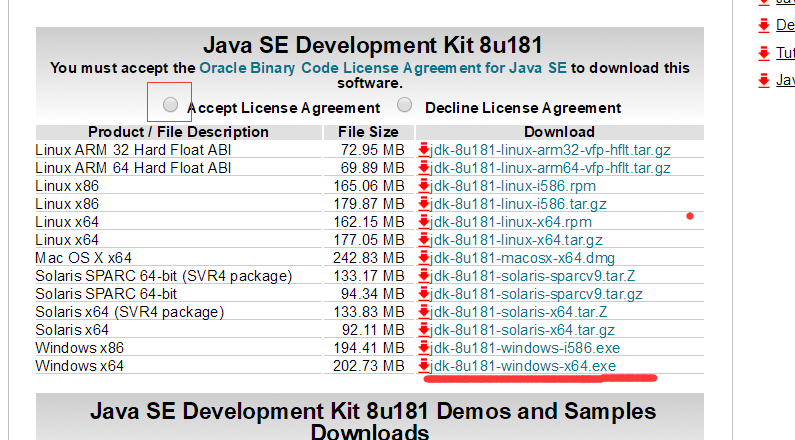Download jdk-8u181-linux-i586.rpm file

[x=513, y=186]
